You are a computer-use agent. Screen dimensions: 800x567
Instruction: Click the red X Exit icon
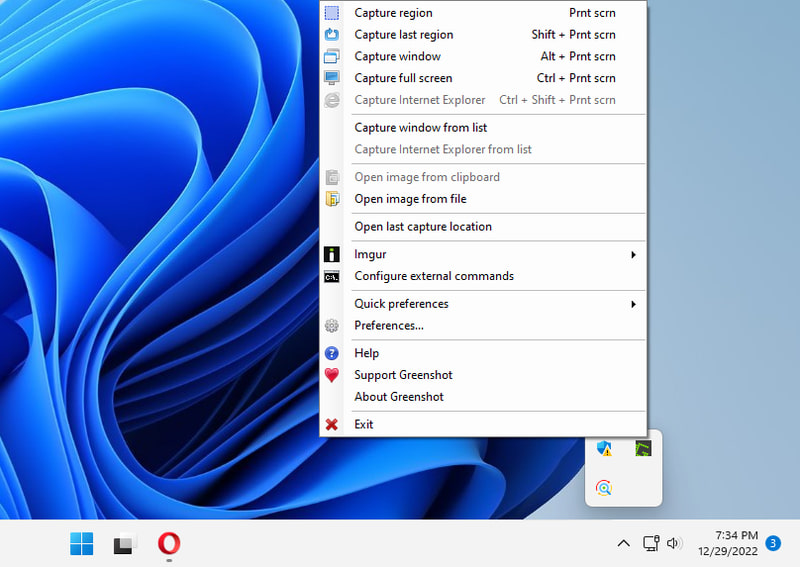[332, 425]
